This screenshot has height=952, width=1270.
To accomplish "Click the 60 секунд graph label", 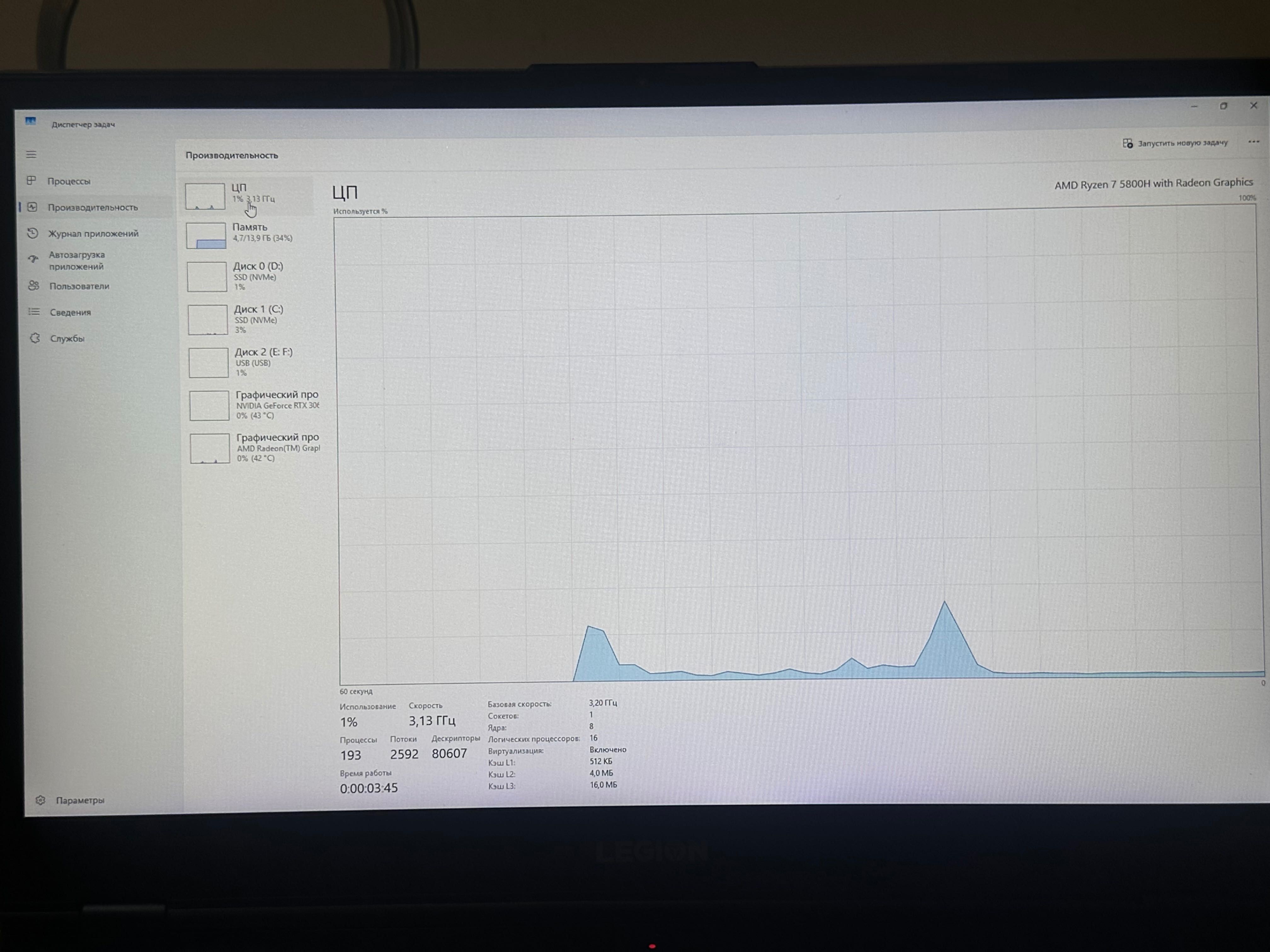I will pyautogui.click(x=356, y=691).
